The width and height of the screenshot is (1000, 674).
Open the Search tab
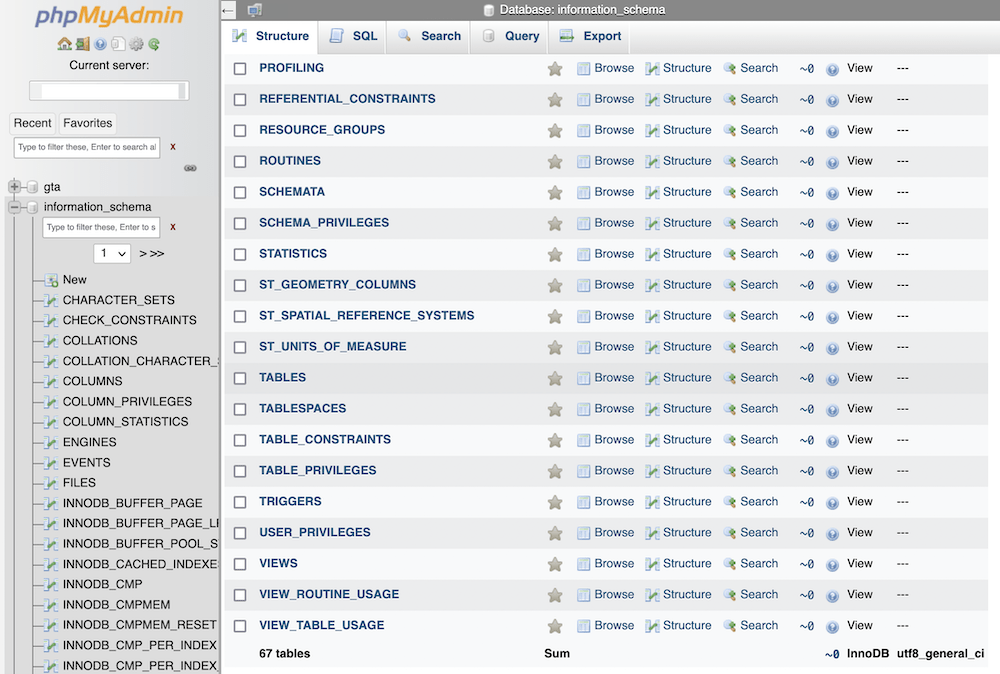point(430,36)
